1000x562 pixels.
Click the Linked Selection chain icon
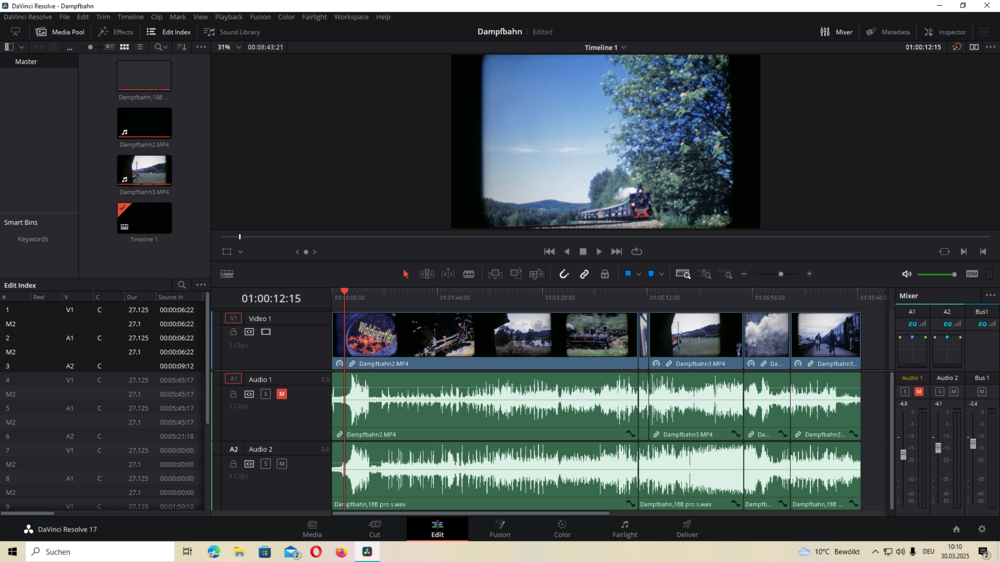[x=584, y=274]
